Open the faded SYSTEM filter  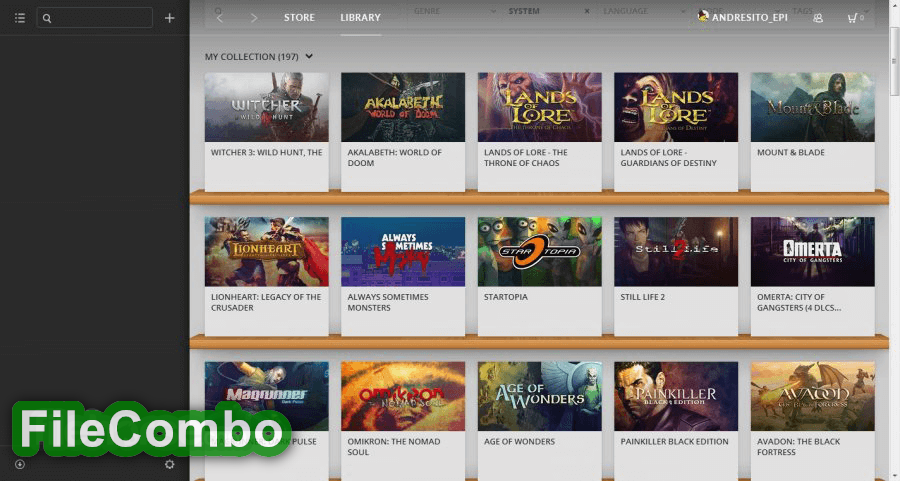[524, 11]
